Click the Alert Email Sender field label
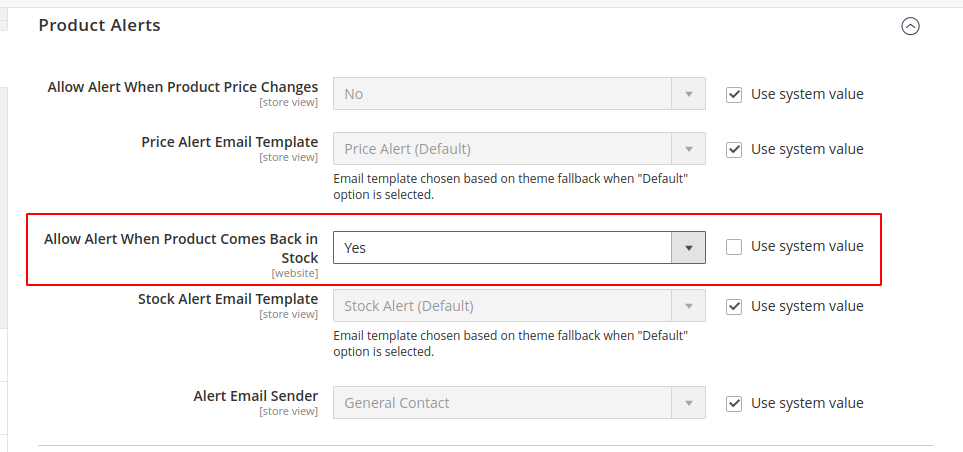 pyautogui.click(x=255, y=396)
